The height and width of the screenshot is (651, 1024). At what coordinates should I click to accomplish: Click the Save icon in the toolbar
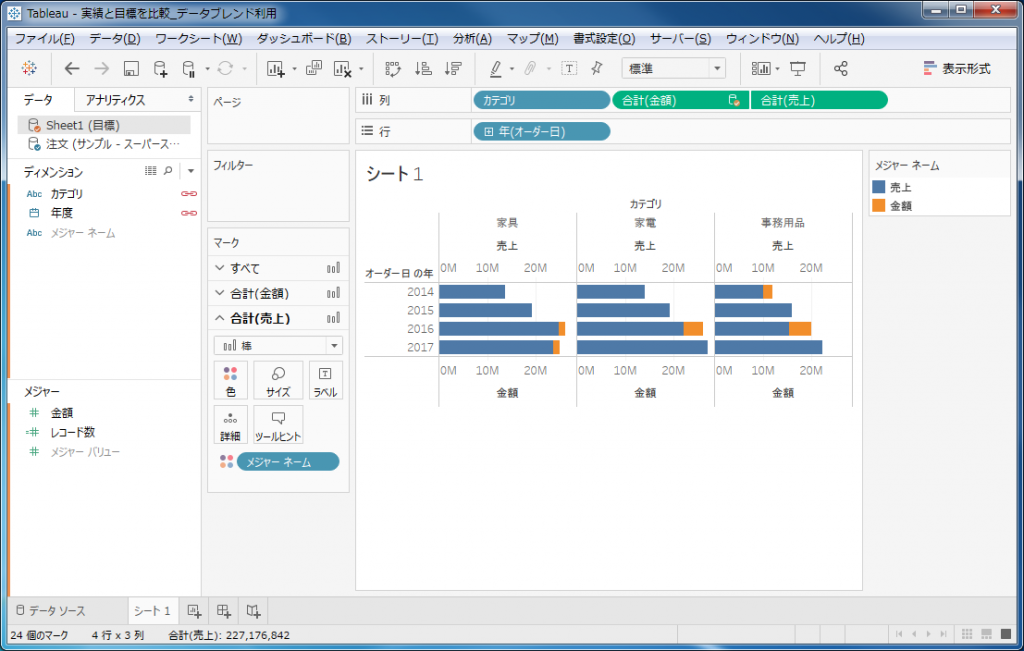[x=131, y=69]
